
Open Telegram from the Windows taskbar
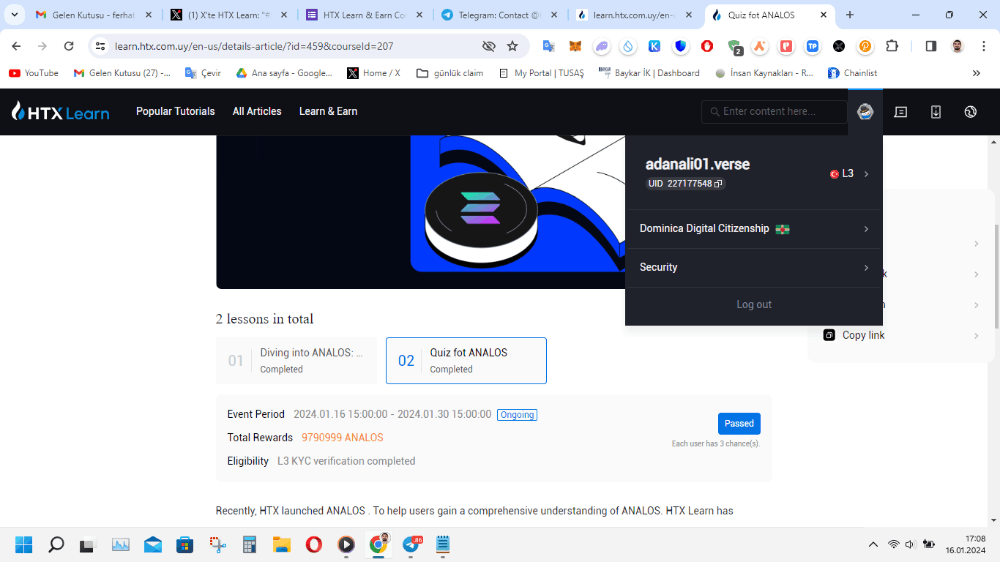[411, 545]
